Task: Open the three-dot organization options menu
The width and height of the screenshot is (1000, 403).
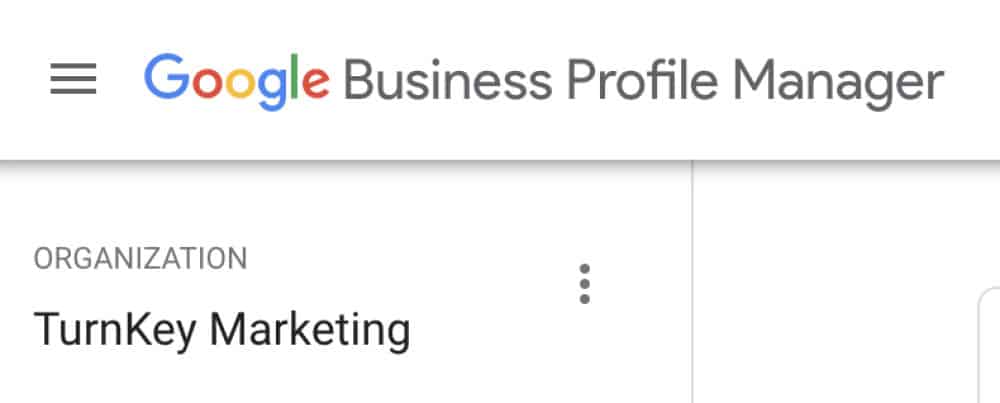Action: pyautogui.click(x=584, y=284)
